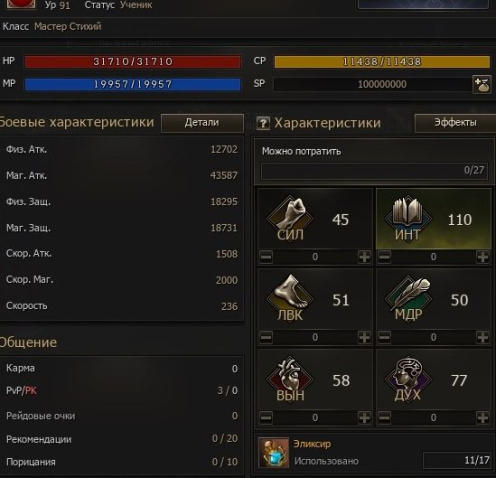Image resolution: width=496 pixels, height=478 pixels.
Task: Click the red HP bar
Action: point(133,62)
